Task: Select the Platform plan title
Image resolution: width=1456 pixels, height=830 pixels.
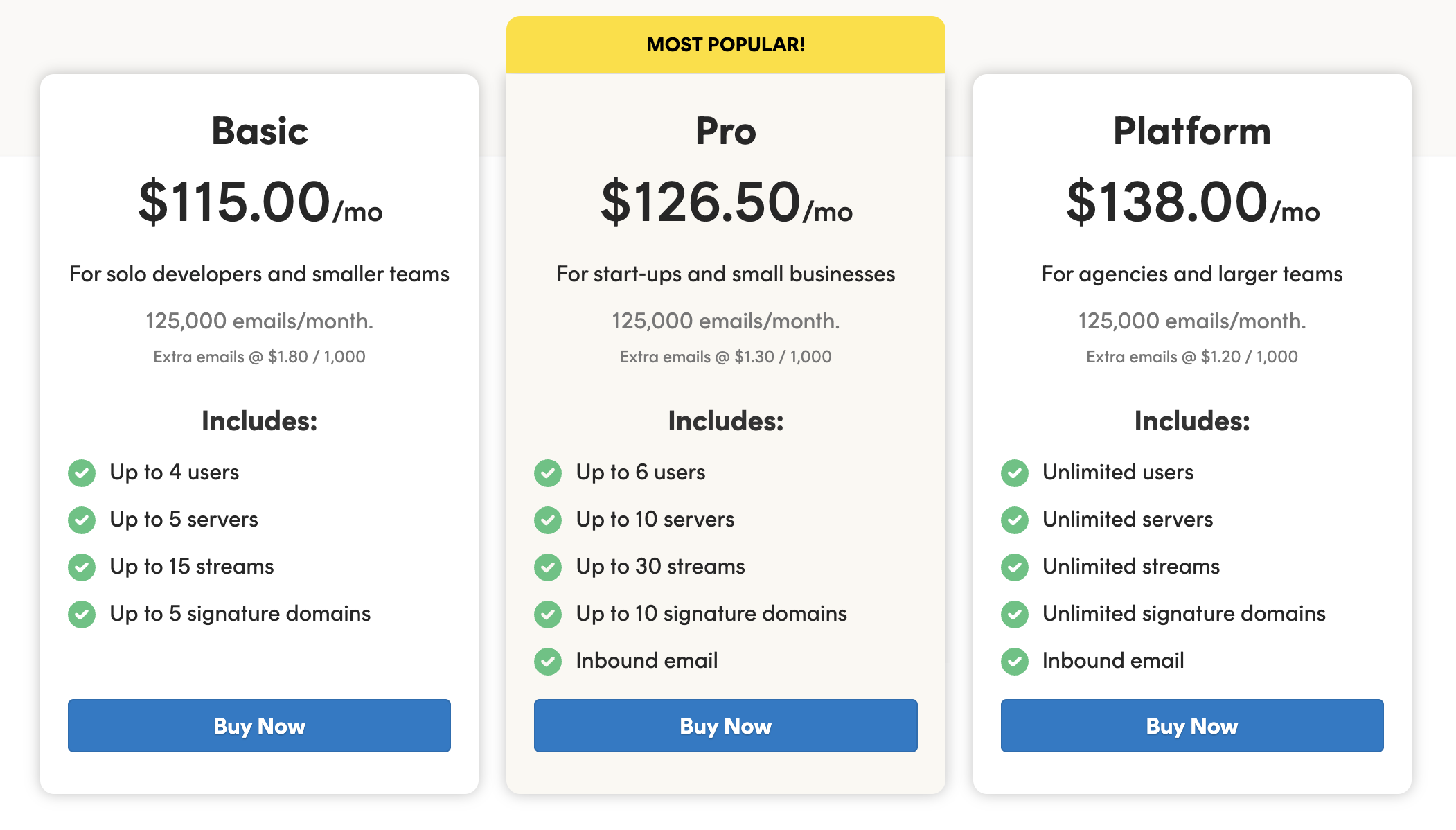Action: point(1192,131)
